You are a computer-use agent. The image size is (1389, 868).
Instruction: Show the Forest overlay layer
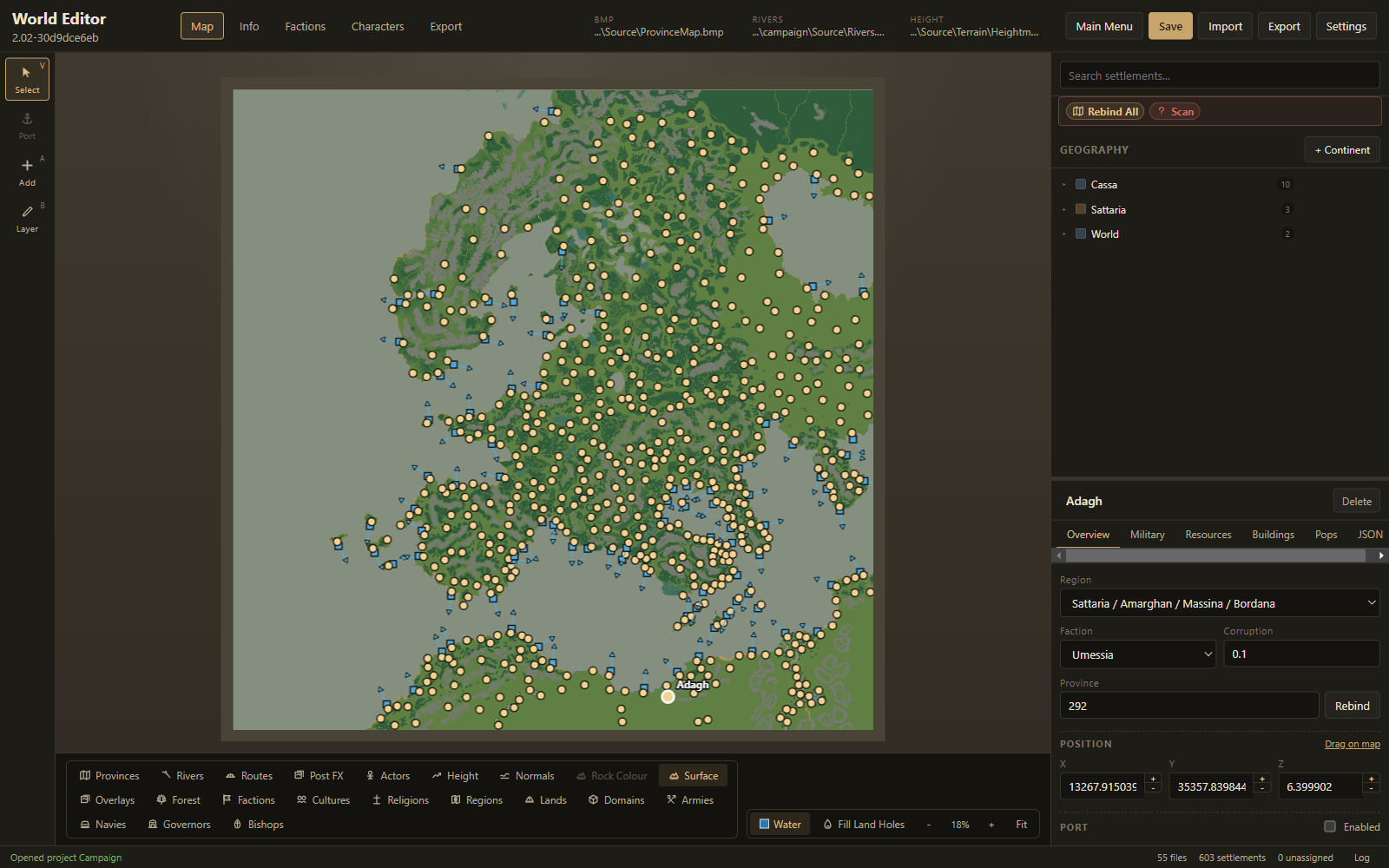[x=178, y=800]
